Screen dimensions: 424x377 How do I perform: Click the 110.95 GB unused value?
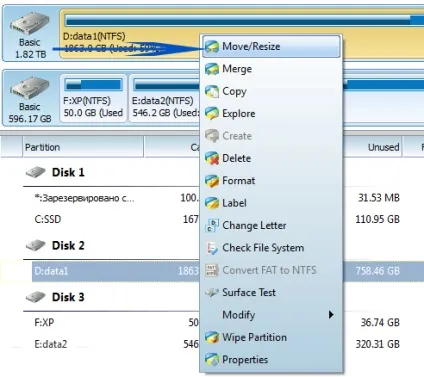[x=377, y=219]
